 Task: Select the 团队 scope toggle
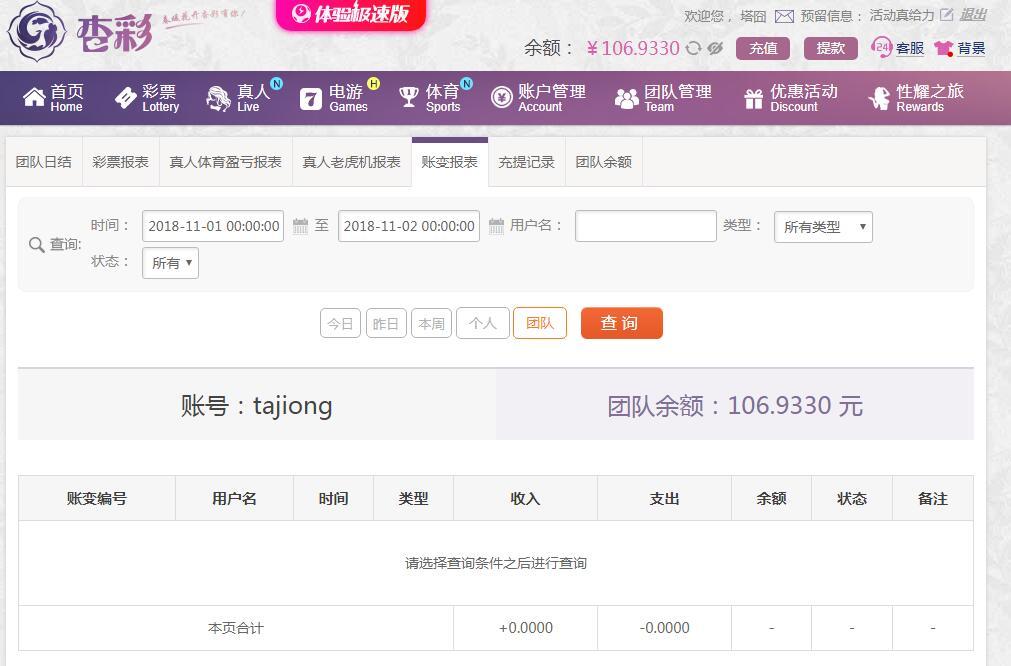pyautogui.click(x=540, y=323)
